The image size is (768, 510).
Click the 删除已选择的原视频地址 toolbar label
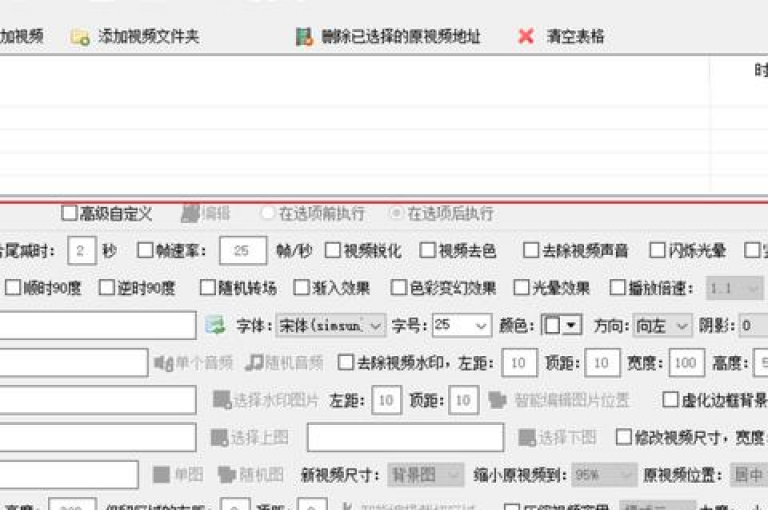click(x=401, y=37)
